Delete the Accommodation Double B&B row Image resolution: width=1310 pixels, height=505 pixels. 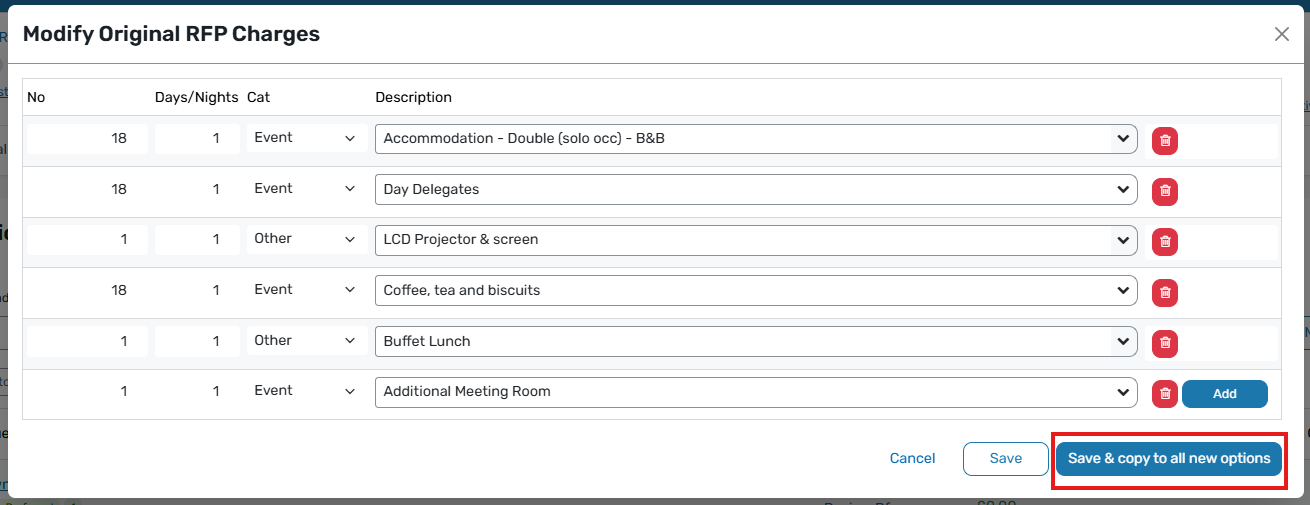tap(1164, 141)
